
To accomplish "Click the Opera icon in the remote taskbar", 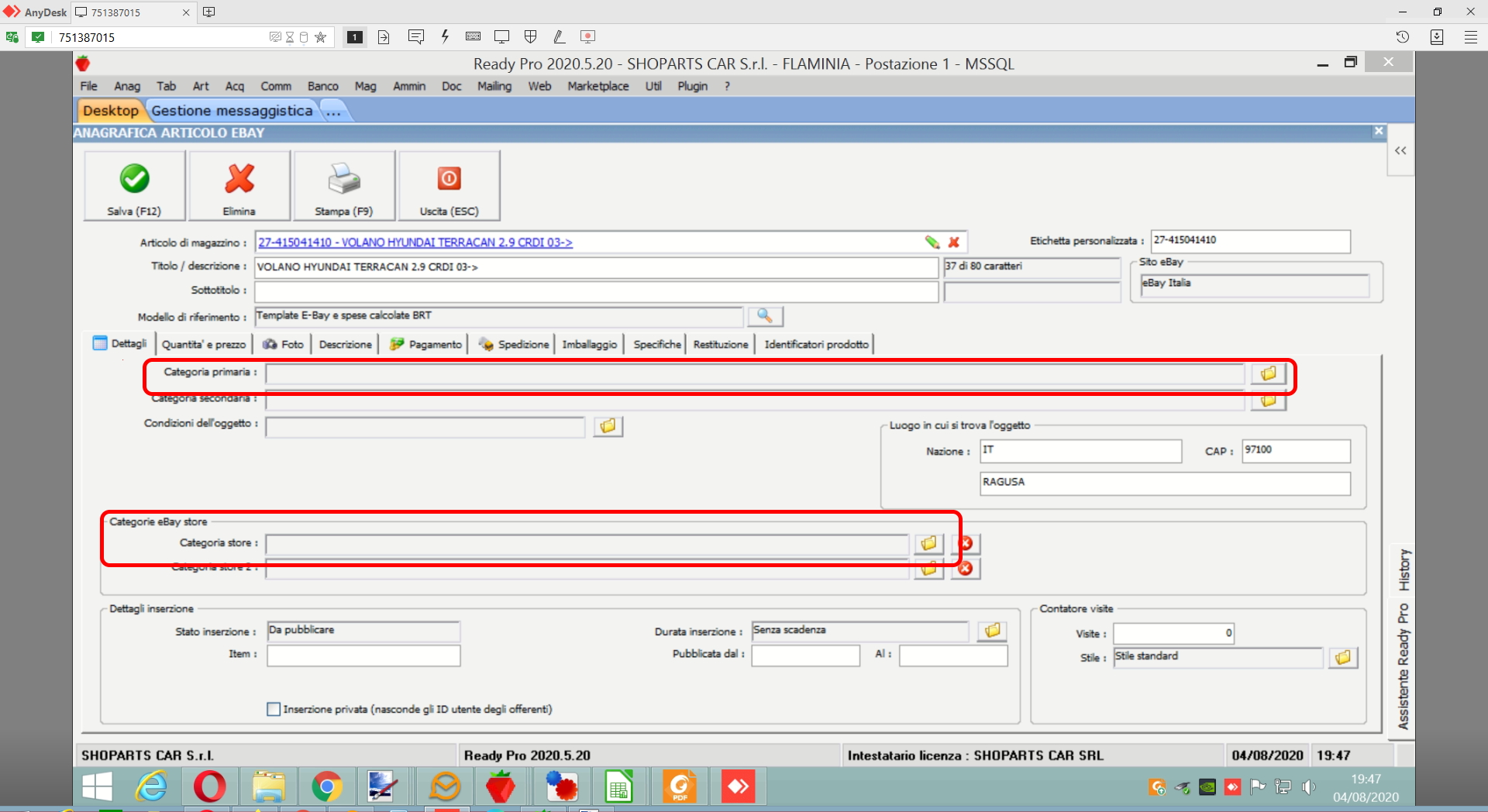I will tap(209, 787).
